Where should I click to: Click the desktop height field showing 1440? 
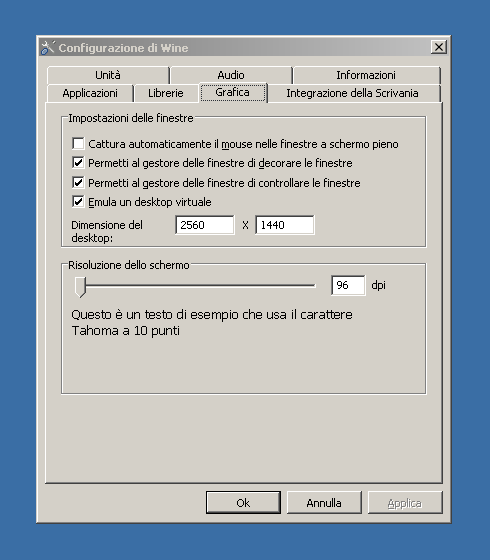point(285,225)
